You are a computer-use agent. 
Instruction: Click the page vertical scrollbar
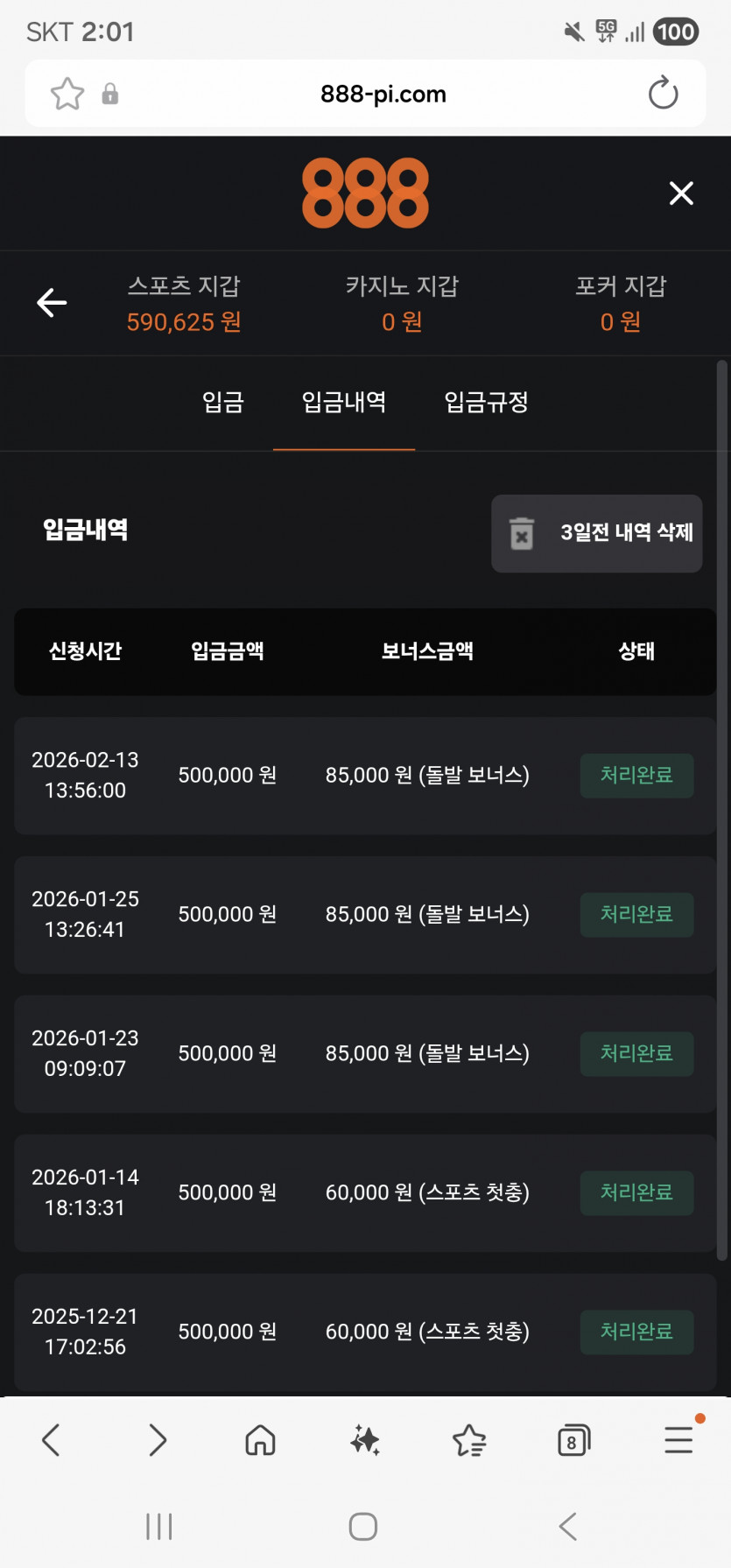(722, 810)
